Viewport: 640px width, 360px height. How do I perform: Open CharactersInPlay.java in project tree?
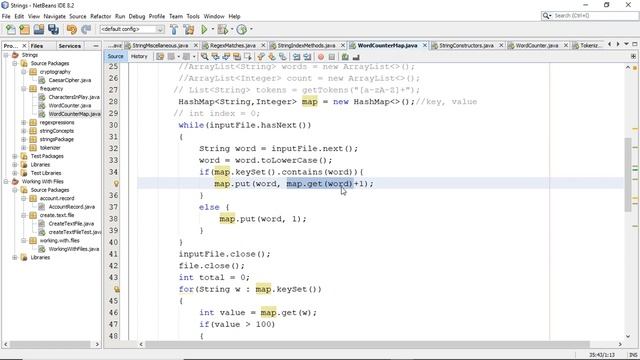[x=74, y=97]
